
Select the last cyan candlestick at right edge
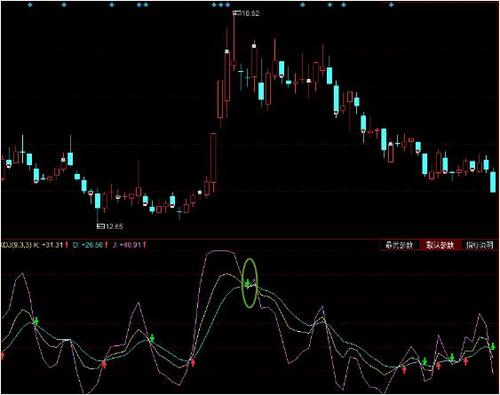point(493,181)
